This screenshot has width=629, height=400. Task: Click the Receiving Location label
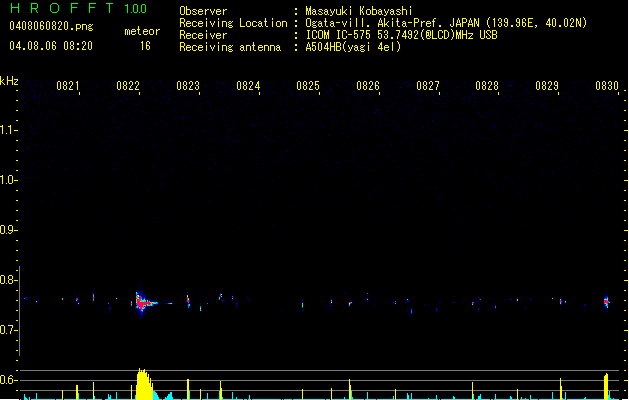(233, 23)
